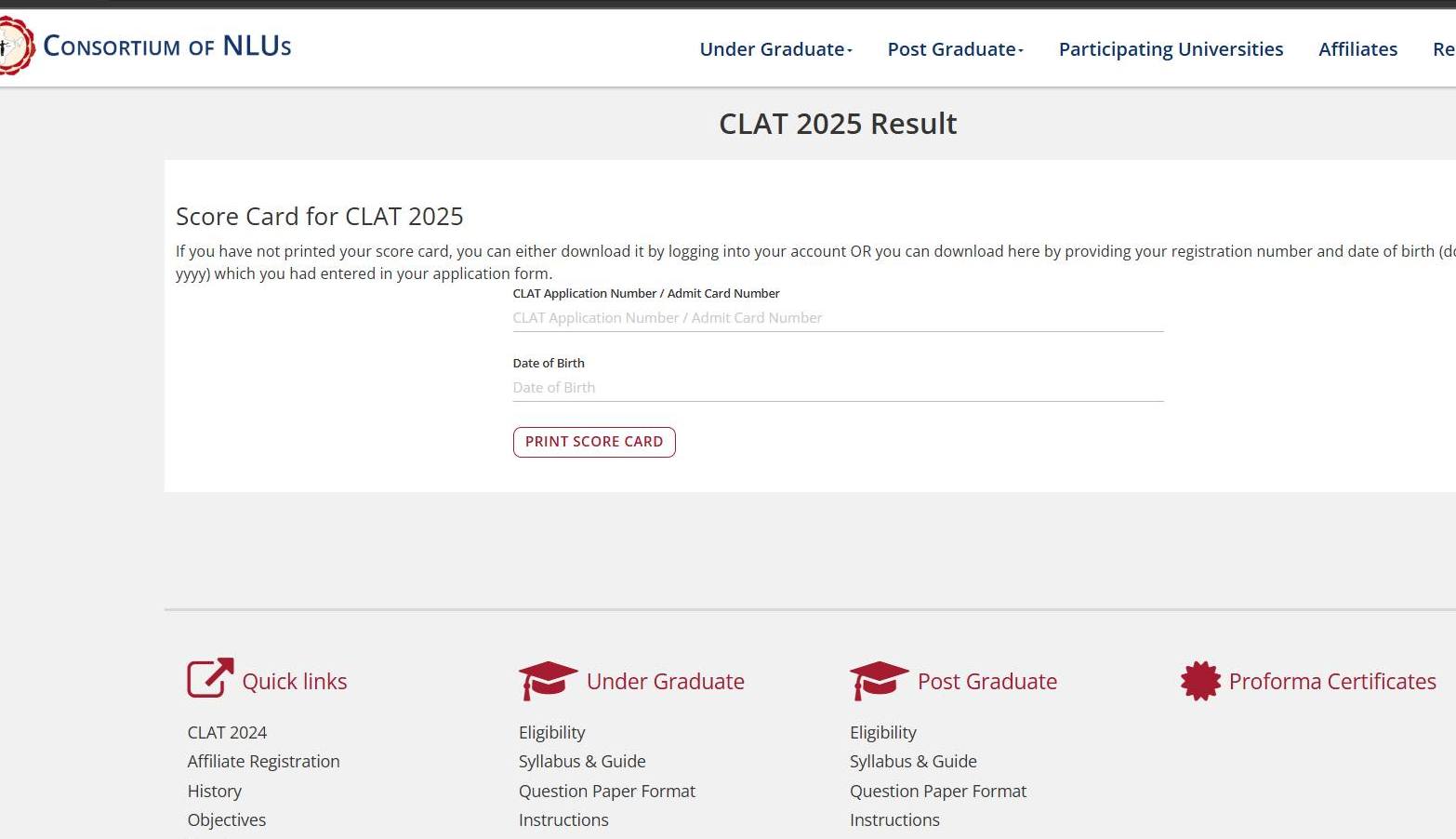1456x839 pixels.
Task: Open the CLAT 2024 quick link
Action: pos(227,733)
